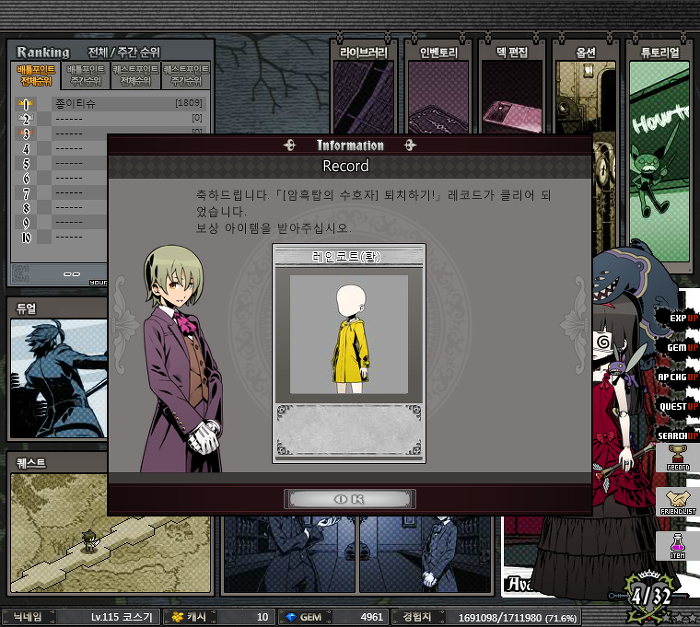700x627 pixels.
Task: Click the 경험치 progress value 1691098/1711980
Action: pyautogui.click(x=500, y=618)
